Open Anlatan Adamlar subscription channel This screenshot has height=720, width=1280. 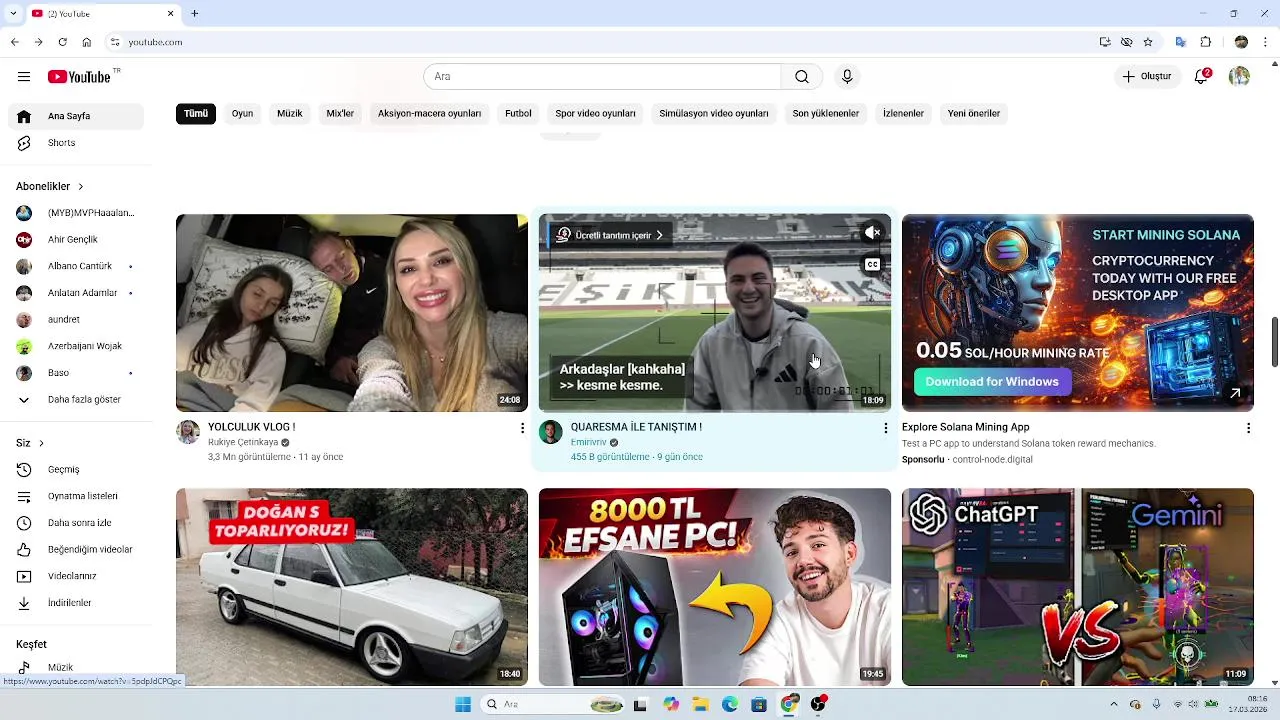76,293
